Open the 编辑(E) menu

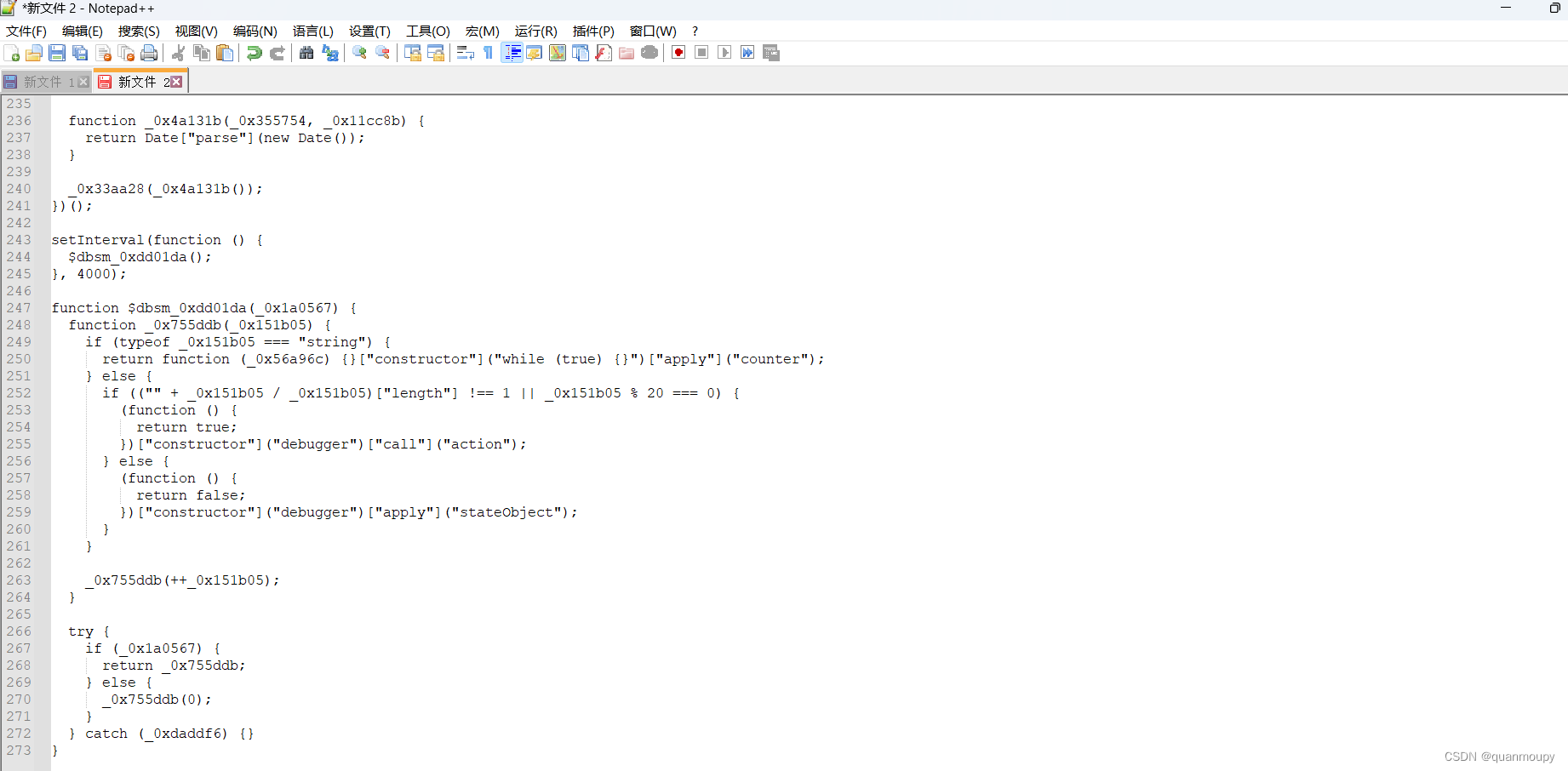click(83, 31)
